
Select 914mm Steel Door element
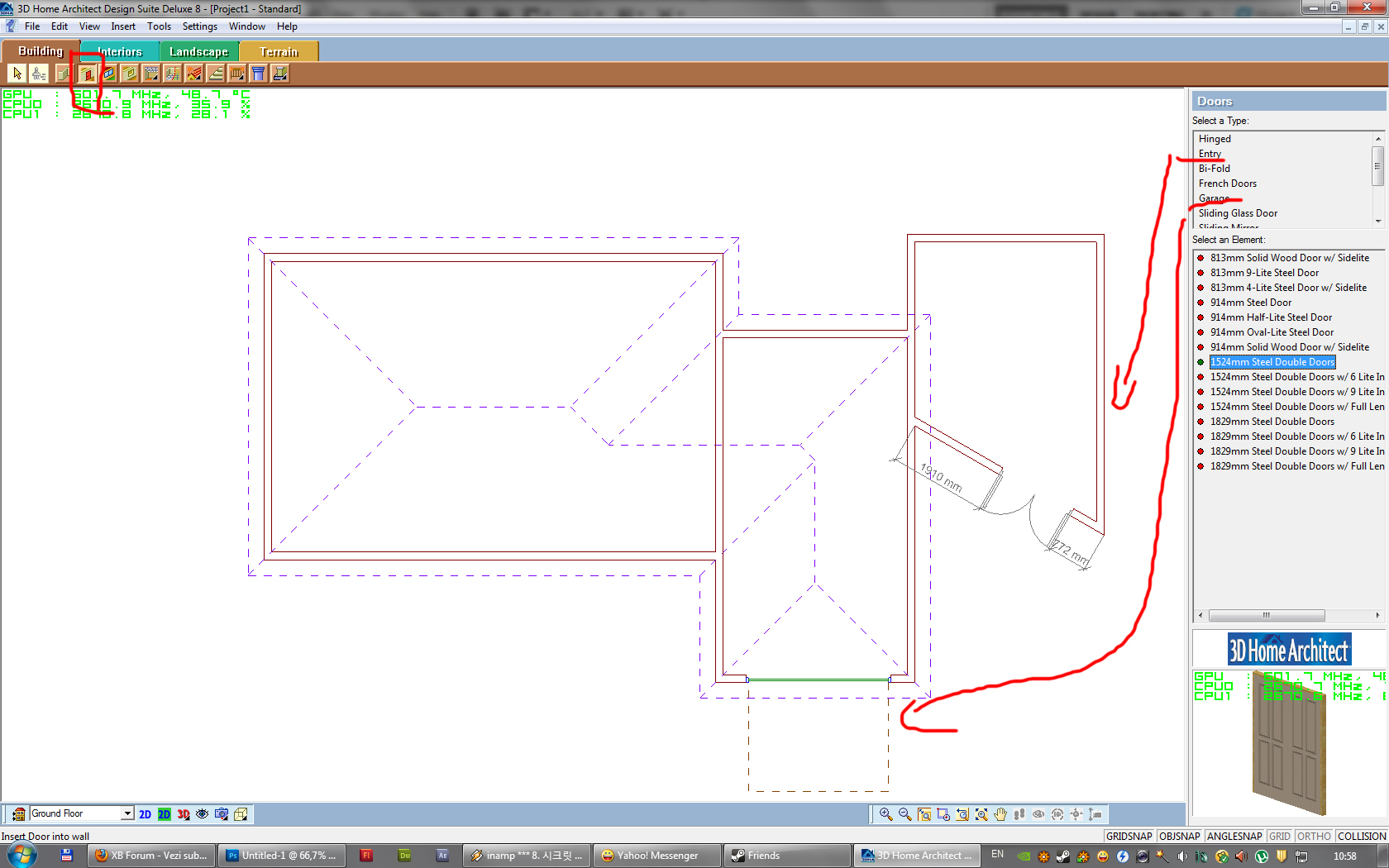click(1250, 303)
